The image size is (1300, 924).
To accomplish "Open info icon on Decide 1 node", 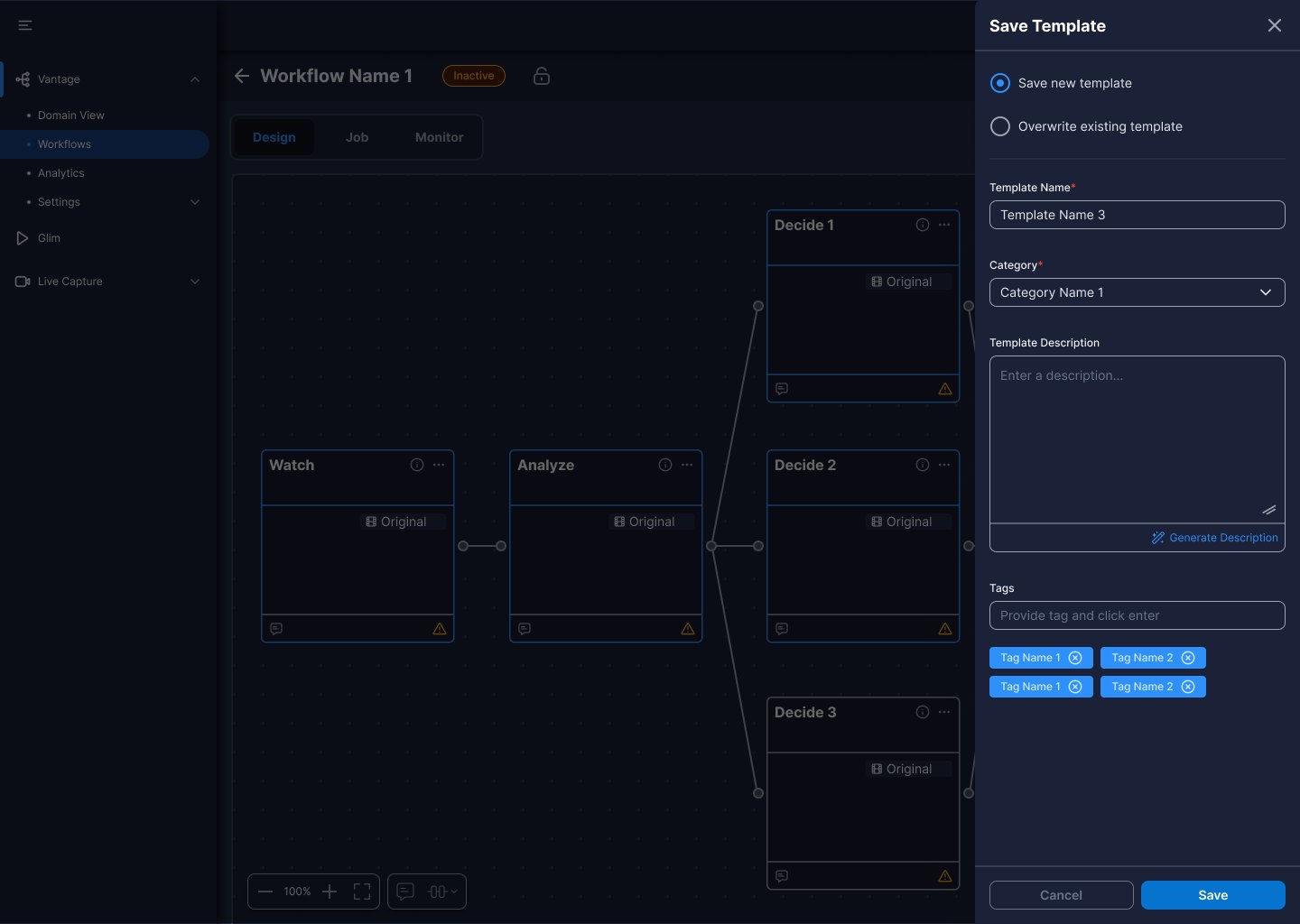I will (x=923, y=225).
